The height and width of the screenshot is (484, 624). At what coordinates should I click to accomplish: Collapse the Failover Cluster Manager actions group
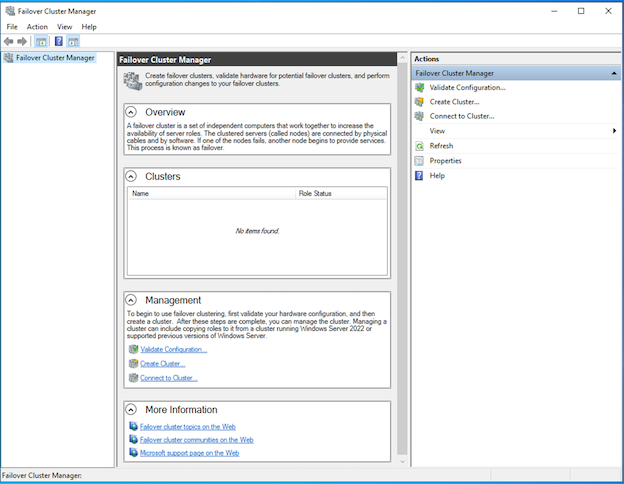pos(614,73)
